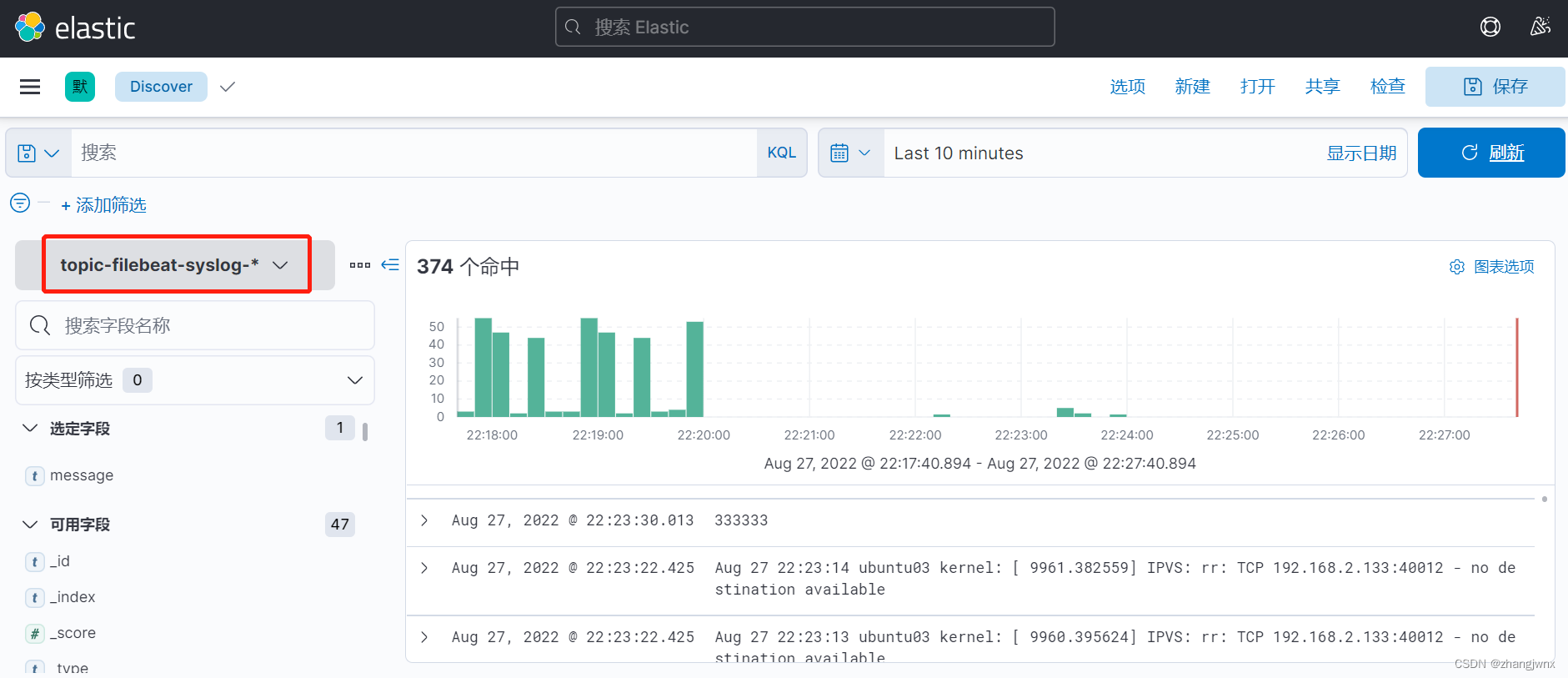Select the _index field

(73, 597)
